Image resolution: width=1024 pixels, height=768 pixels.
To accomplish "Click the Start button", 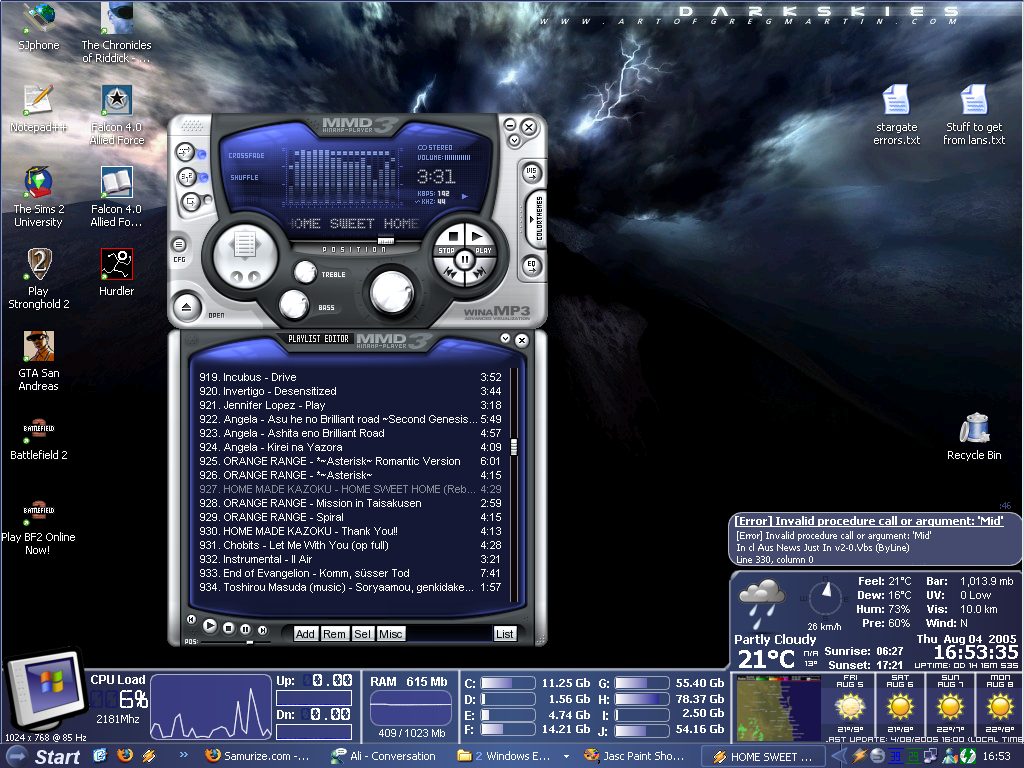I will pyautogui.click(x=46, y=756).
